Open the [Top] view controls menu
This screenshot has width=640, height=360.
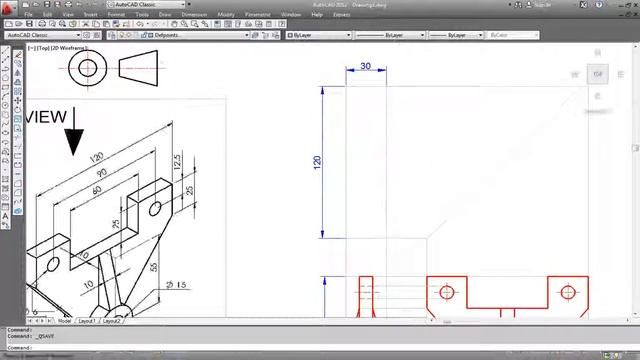point(42,48)
